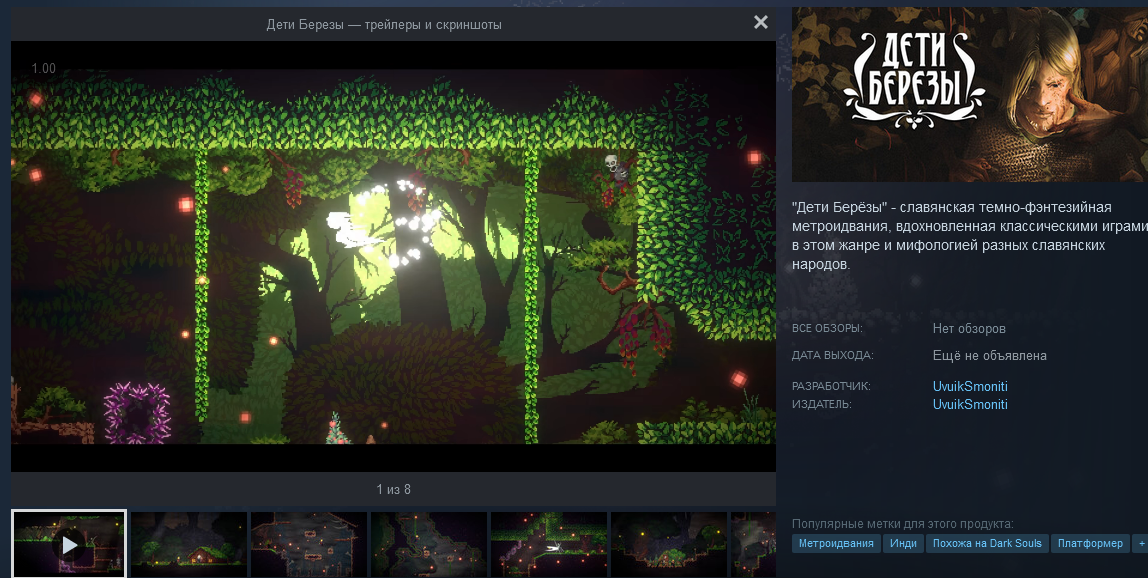The width and height of the screenshot is (1148, 578).
Task: Select the Похожа на Dark Souls tag
Action: pos(987,544)
